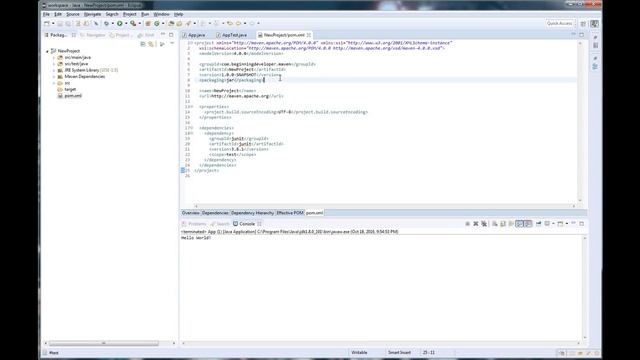Fold the dependencies element in editor gutter
640x360 pixels.
point(192,128)
